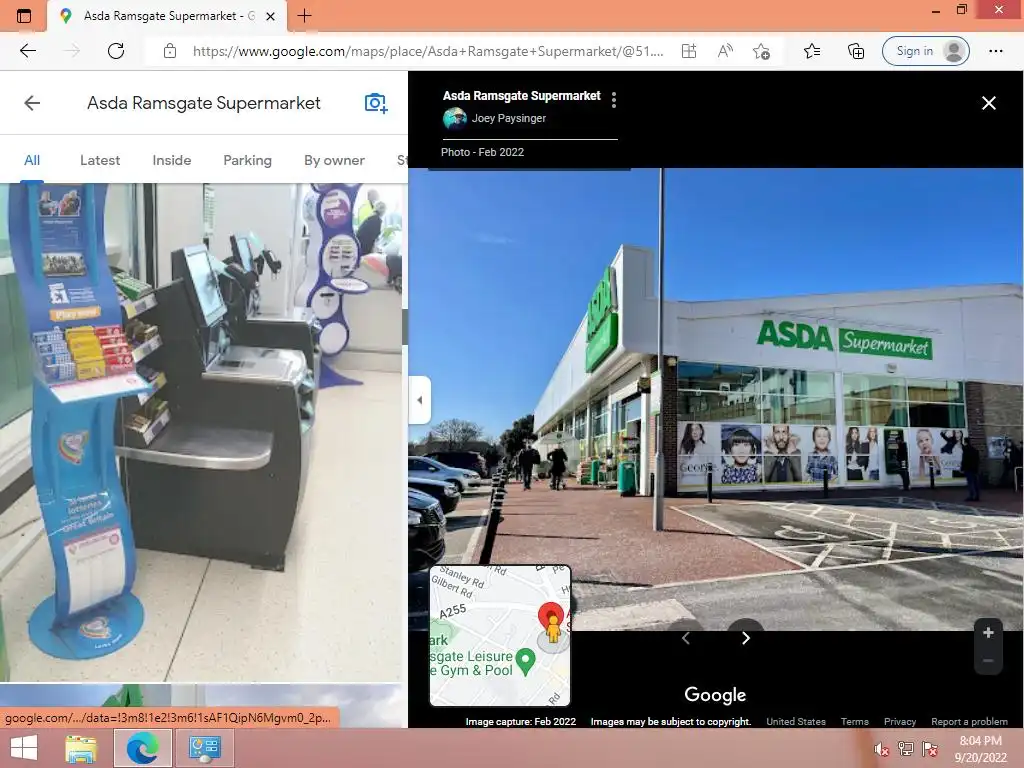The width and height of the screenshot is (1024, 768).
Task: Open Edge tab actions menu icon
Action: click(x=24, y=16)
